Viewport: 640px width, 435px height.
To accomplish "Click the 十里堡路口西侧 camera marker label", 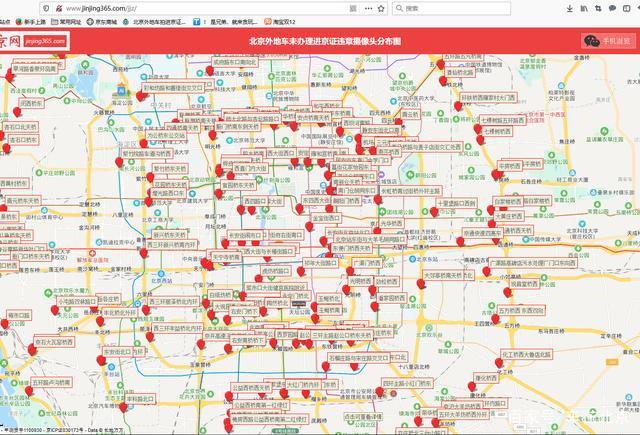I will 460,203.
